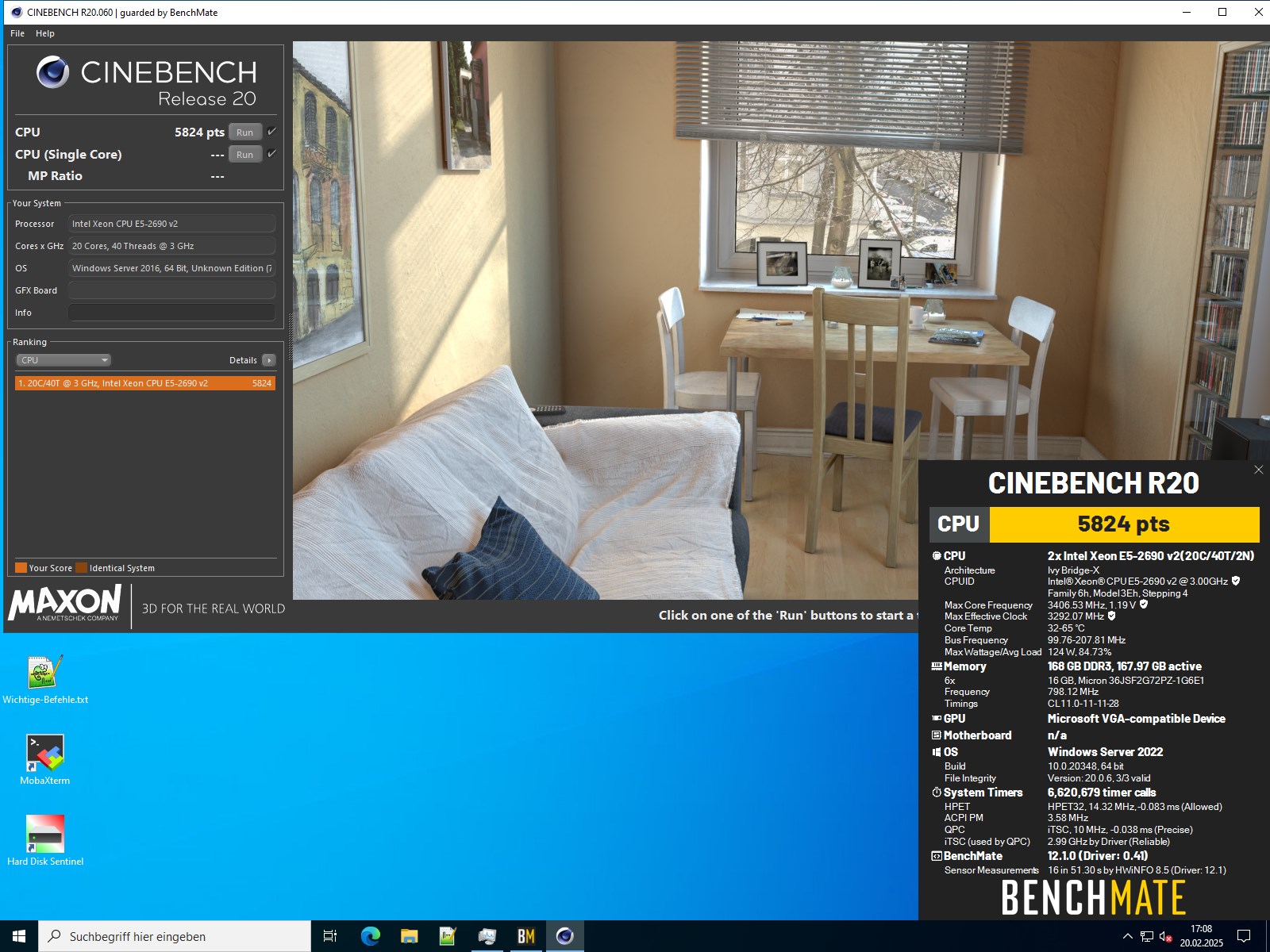Click the Cores x GHz field

pyautogui.click(x=171, y=246)
